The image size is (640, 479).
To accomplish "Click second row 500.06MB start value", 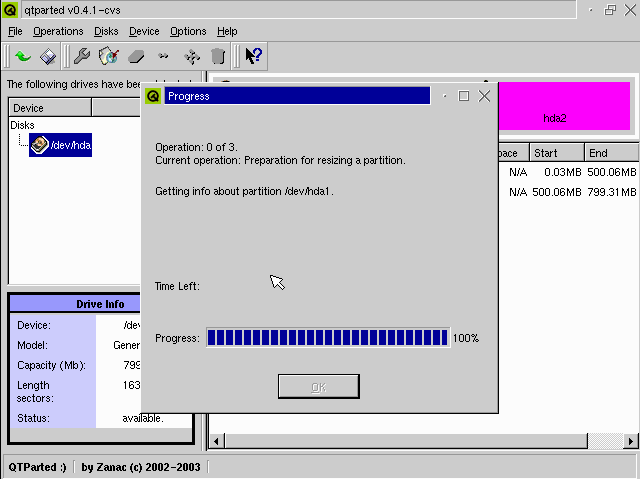I will pos(557,192).
